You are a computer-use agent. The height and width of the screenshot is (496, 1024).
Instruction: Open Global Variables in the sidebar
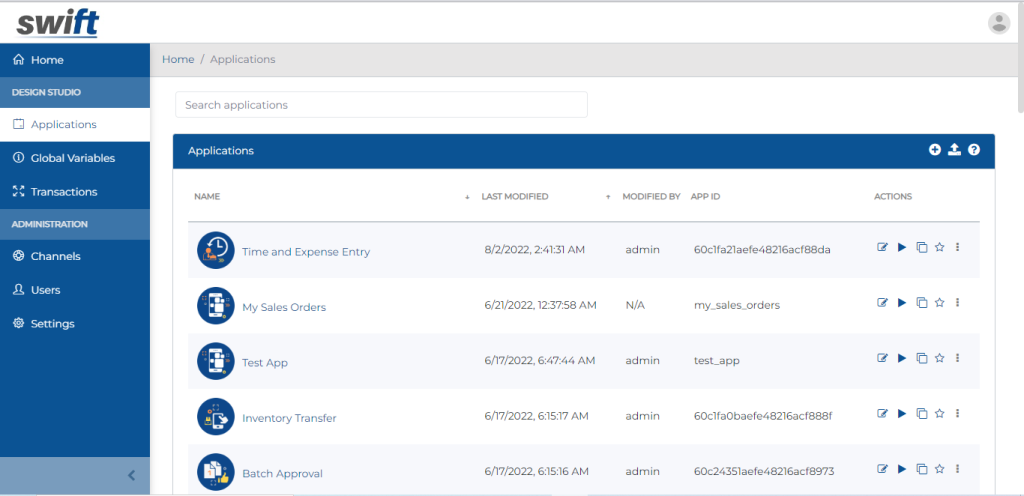(72, 158)
